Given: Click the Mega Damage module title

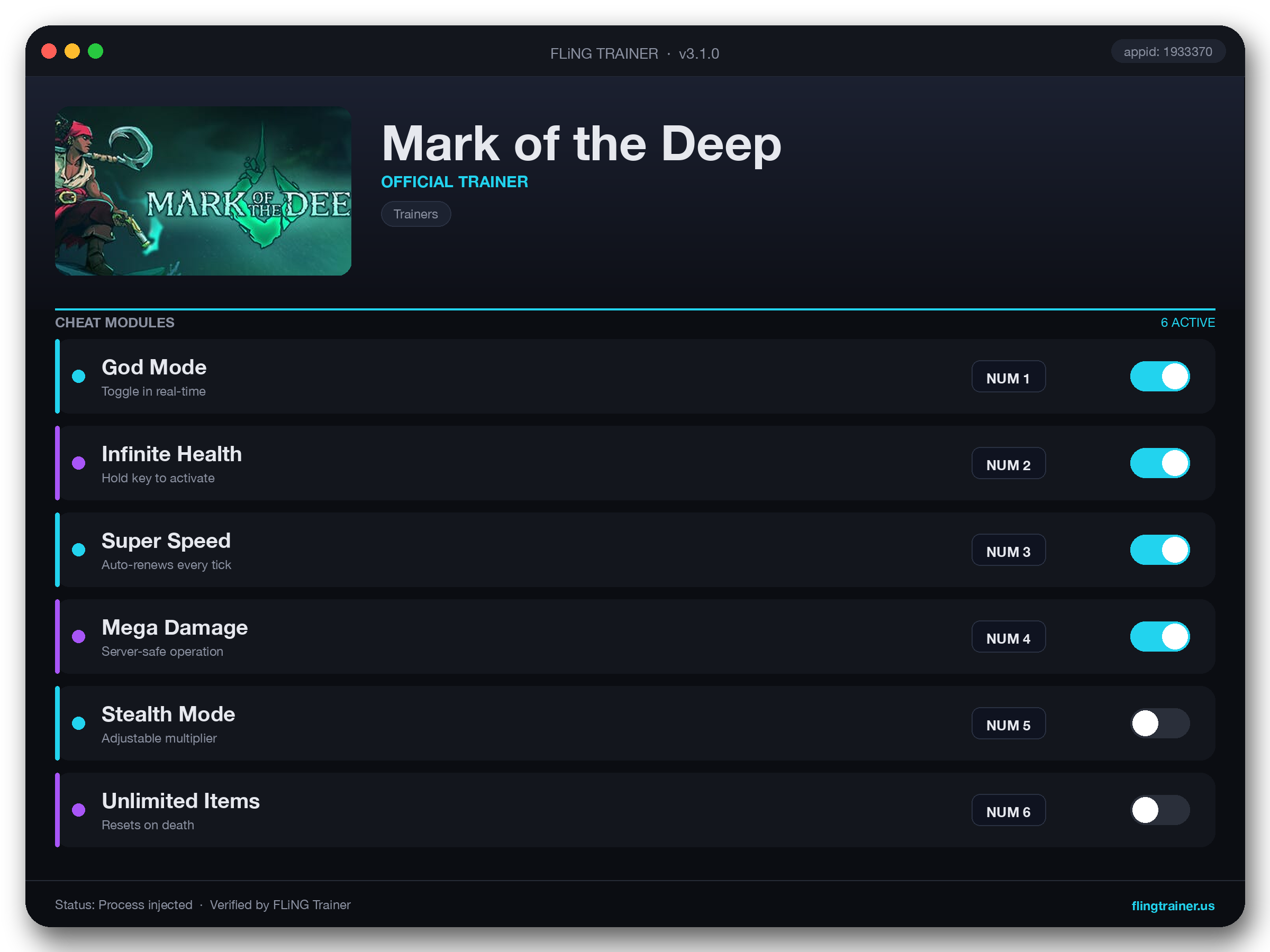Looking at the screenshot, I should 175,628.
